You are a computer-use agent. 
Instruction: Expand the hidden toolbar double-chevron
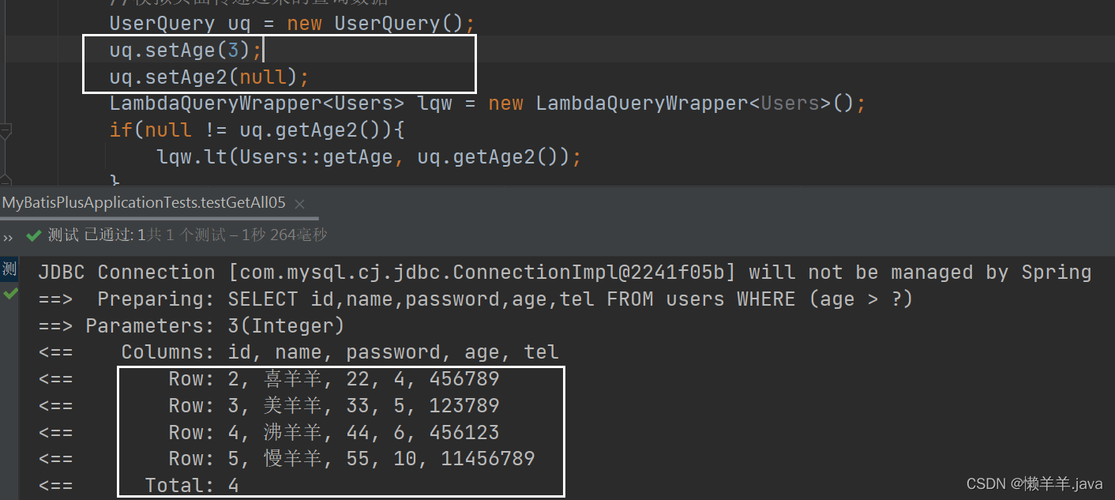point(8,236)
